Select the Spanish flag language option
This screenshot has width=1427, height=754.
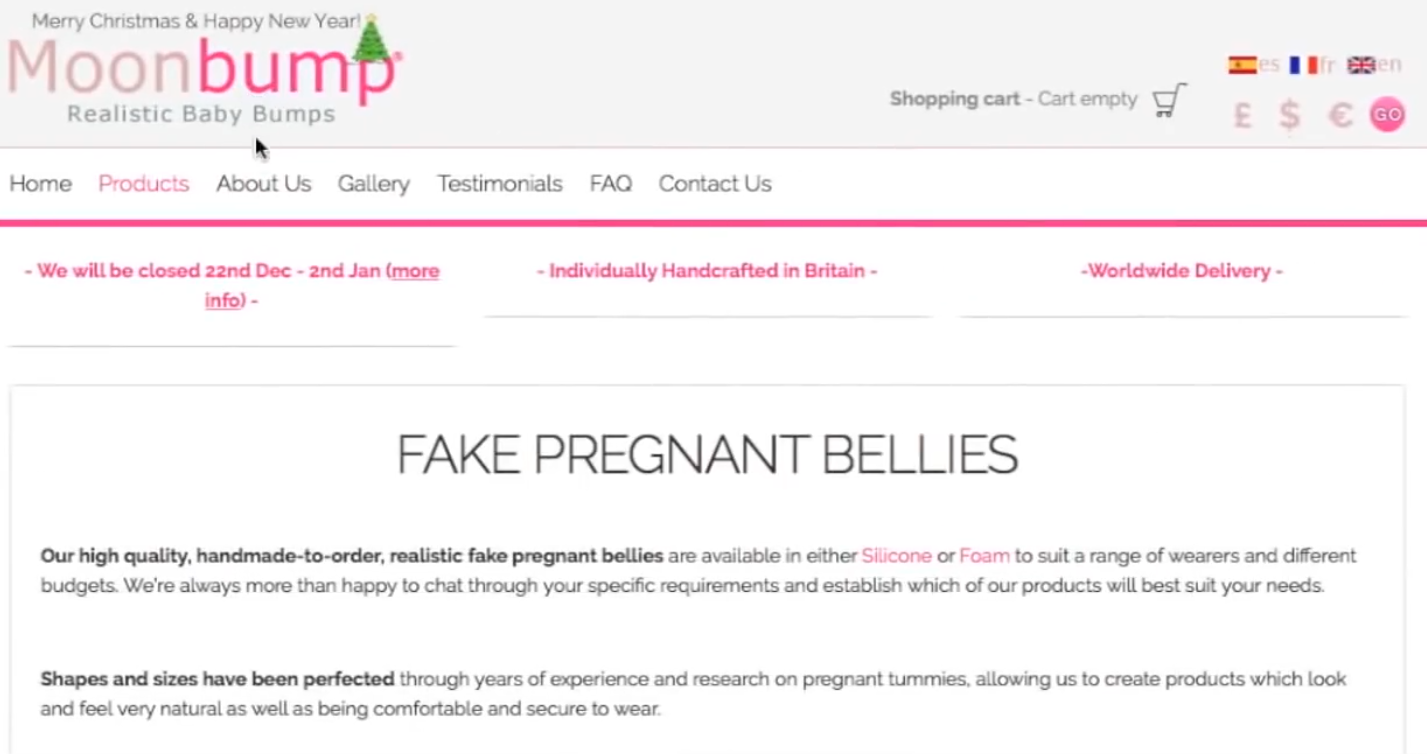click(x=1243, y=65)
